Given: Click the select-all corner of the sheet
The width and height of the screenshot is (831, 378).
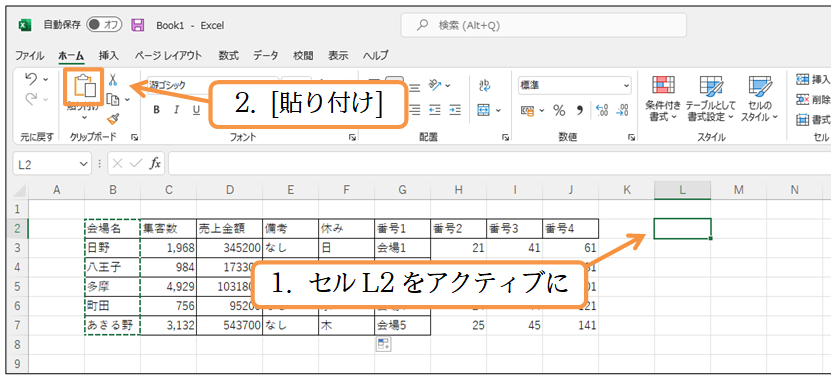Looking at the screenshot, I should click(x=19, y=191).
